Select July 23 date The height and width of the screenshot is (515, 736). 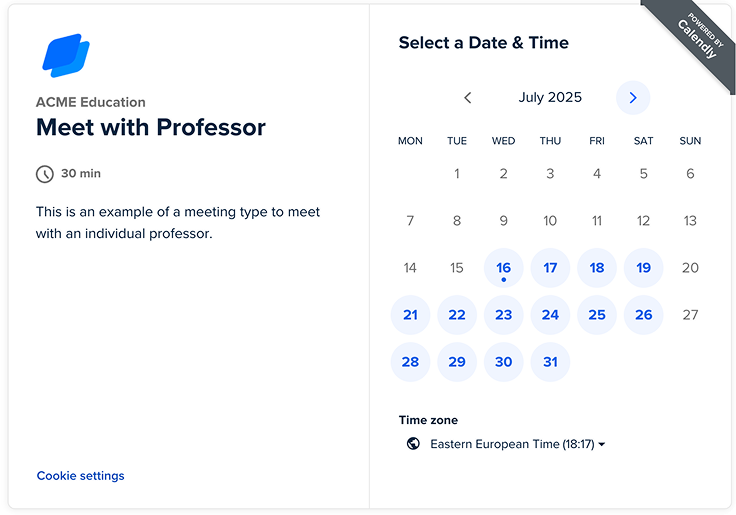[x=503, y=315]
